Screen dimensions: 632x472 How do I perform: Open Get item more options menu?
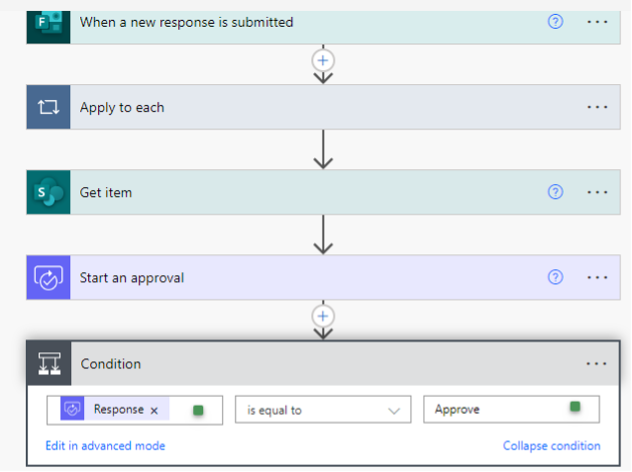point(597,192)
